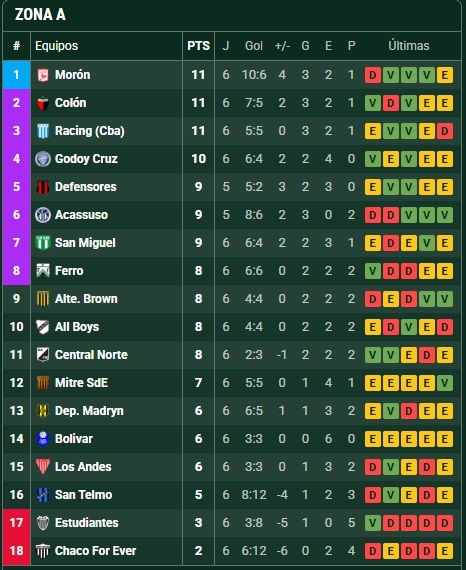Select the Últimas column header

pos(409,46)
